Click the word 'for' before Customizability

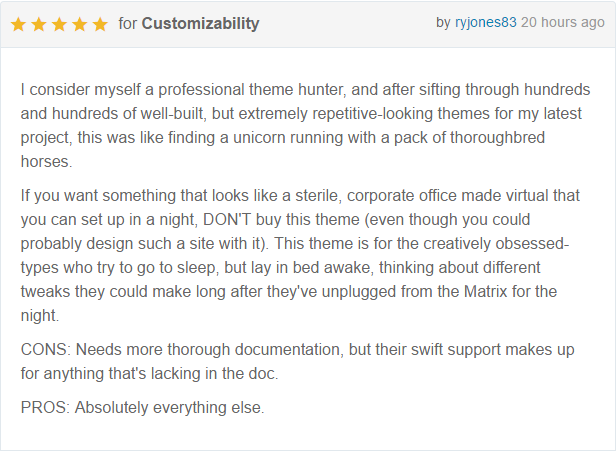pyautogui.click(x=128, y=24)
